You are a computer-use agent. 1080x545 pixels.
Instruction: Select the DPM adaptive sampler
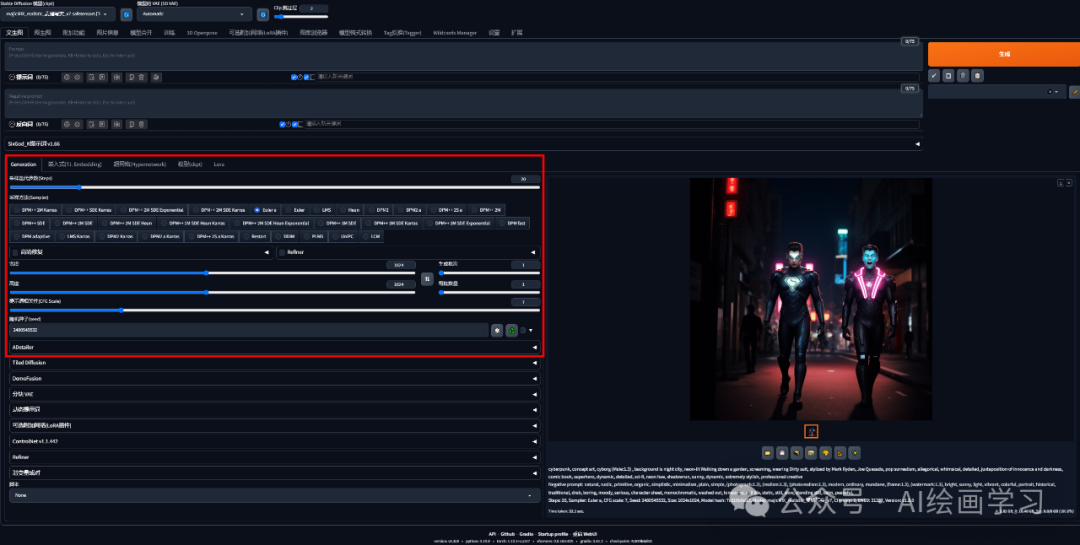point(33,236)
